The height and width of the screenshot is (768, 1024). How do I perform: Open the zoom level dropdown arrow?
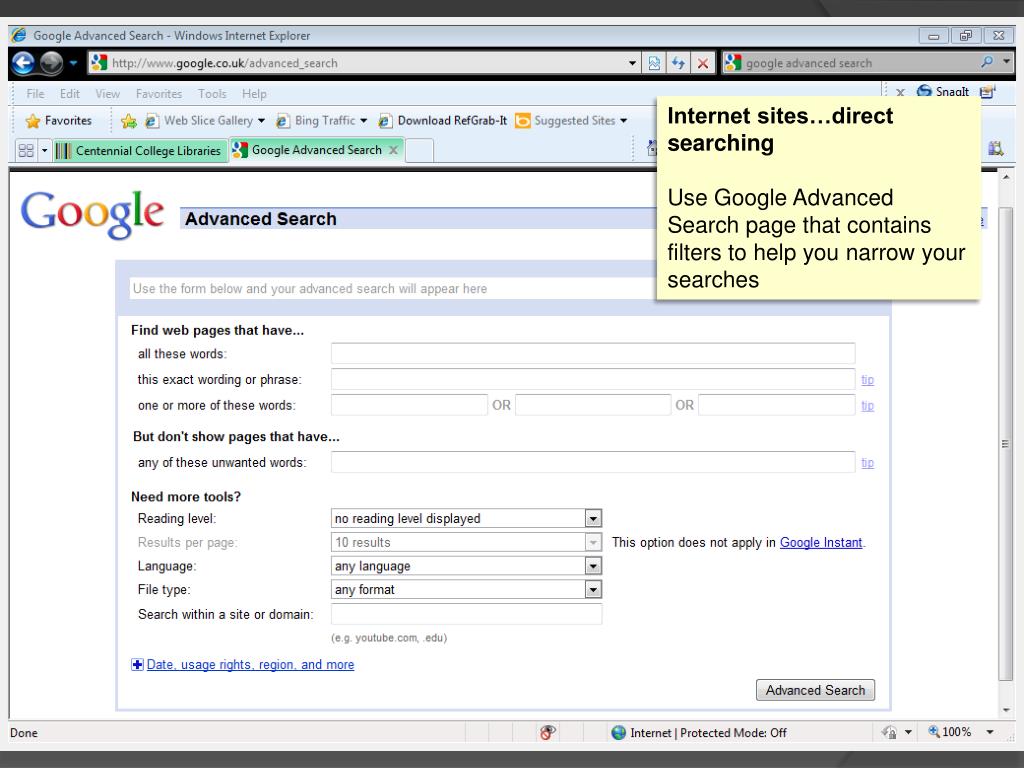tap(990, 732)
